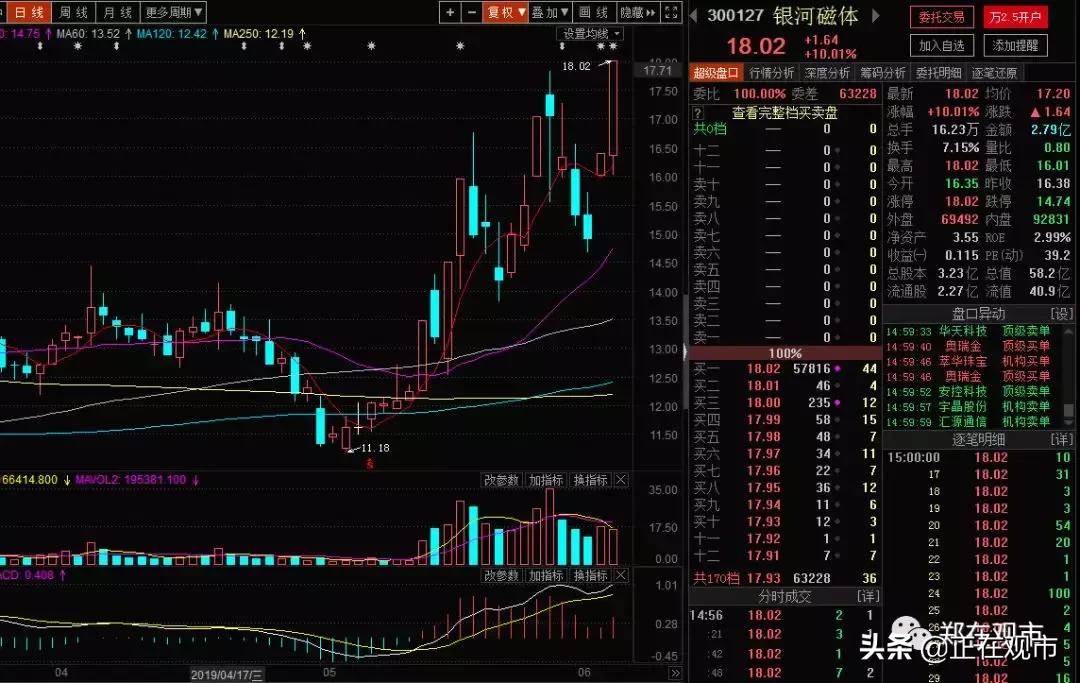The image size is (1080, 683).
Task: Zoom out of chart using minus icon
Action: (470, 13)
